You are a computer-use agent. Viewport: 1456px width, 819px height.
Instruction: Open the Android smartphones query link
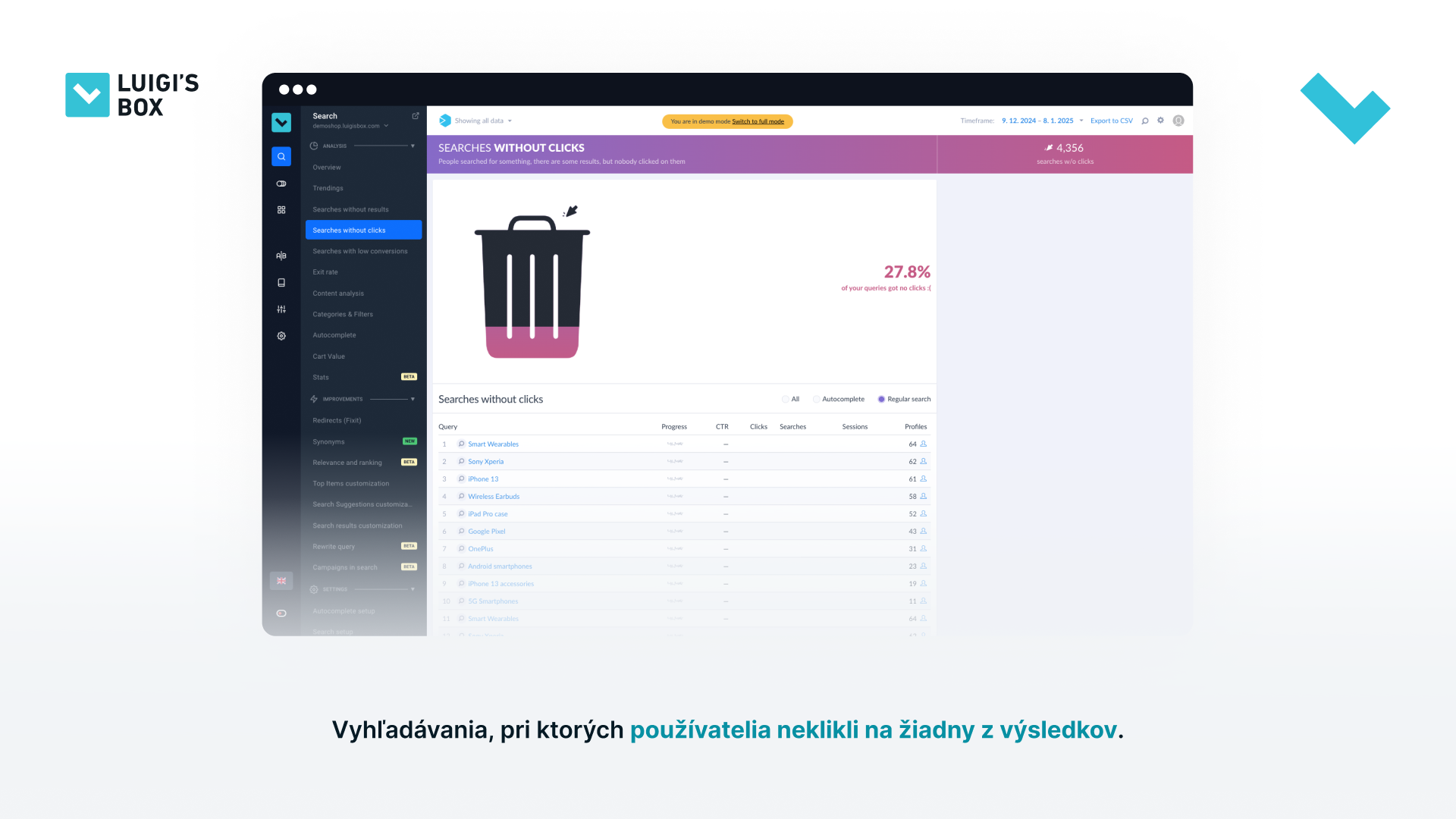click(500, 566)
